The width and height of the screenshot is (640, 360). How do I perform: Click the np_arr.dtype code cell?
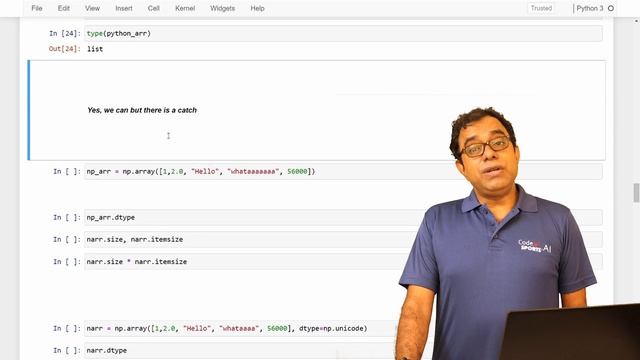click(x=343, y=218)
